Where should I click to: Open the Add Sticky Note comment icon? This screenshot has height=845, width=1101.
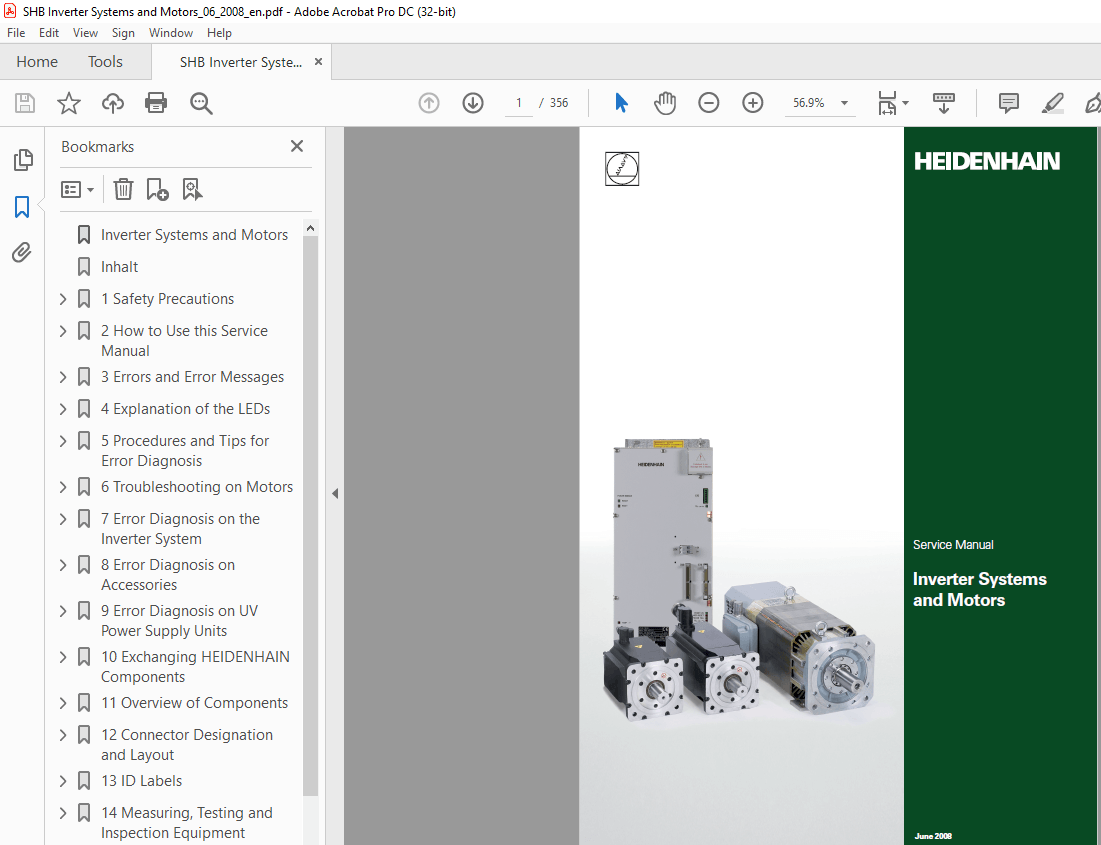(1008, 103)
